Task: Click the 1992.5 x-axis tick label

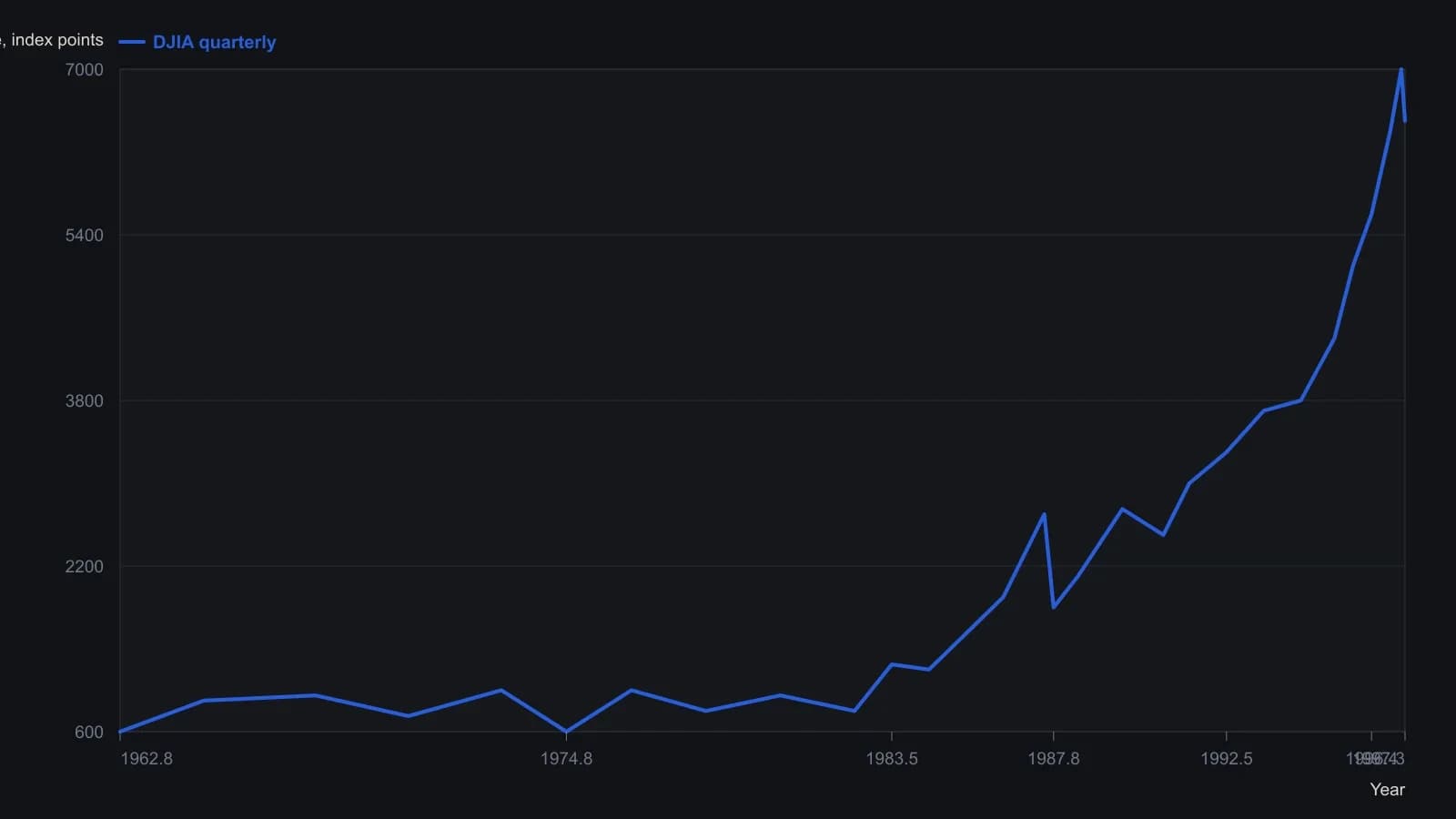Action: click(x=1227, y=759)
